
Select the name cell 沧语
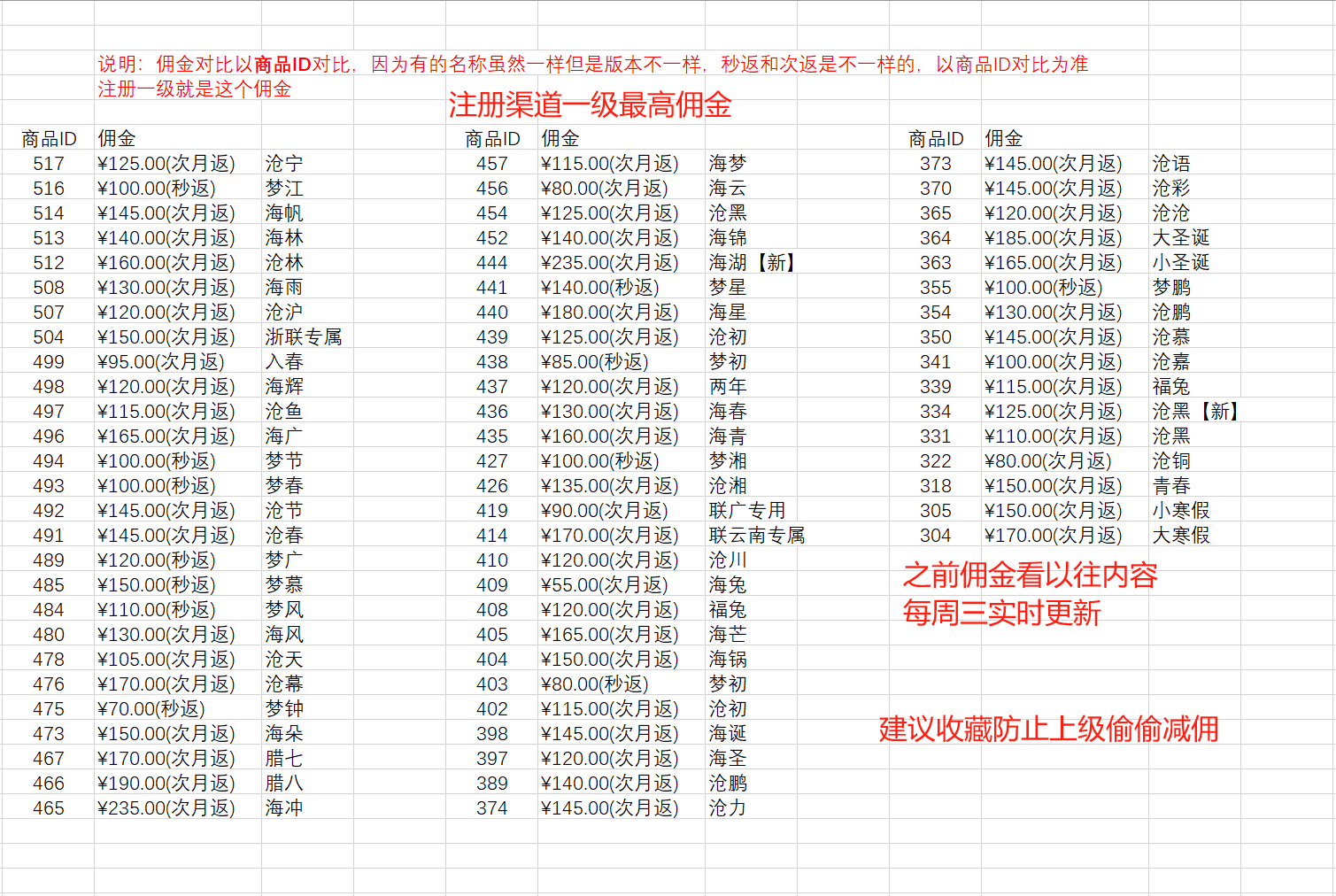(x=1194, y=164)
